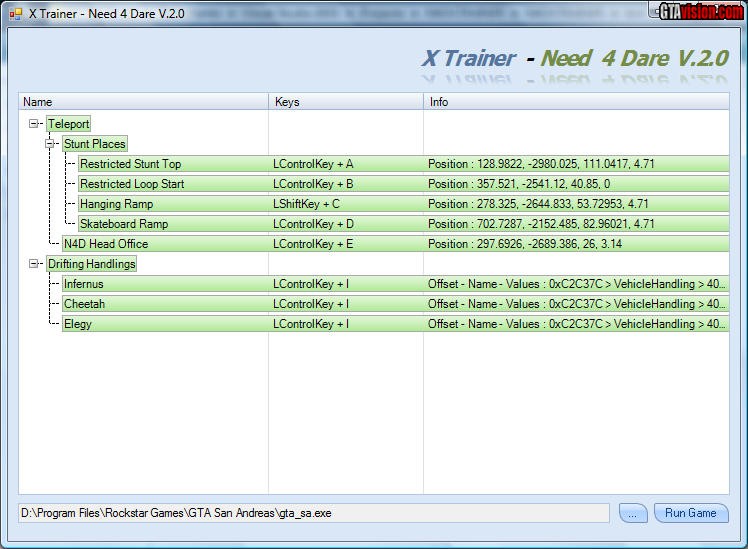
Task: Collapse the Teleport tree node
Action: point(35,124)
